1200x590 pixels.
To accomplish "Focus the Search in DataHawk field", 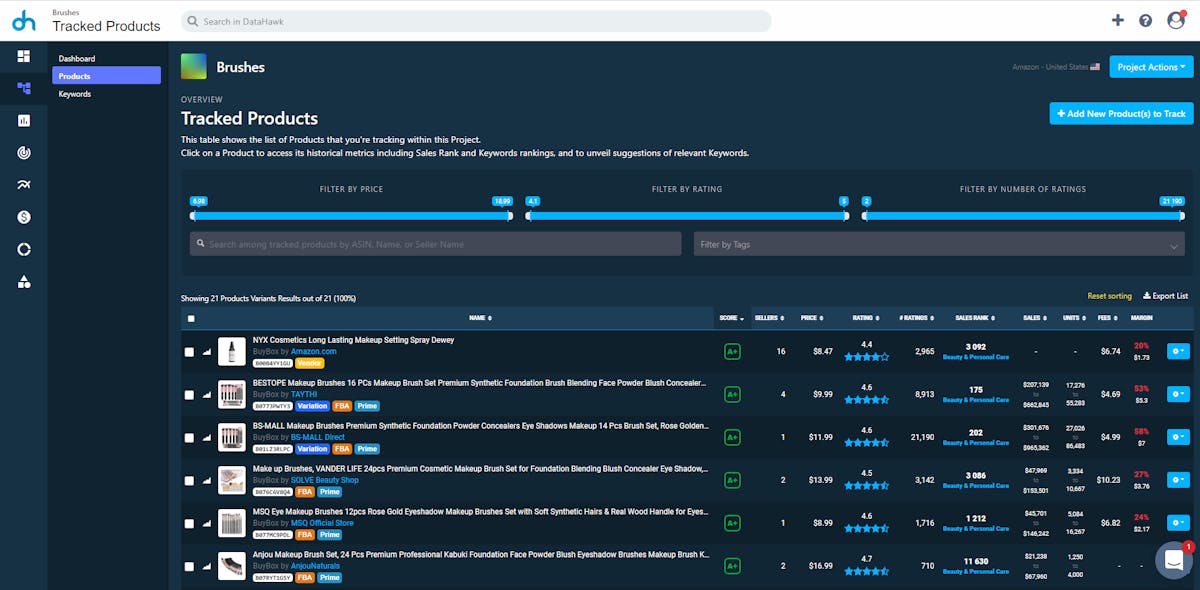I will 476,21.
